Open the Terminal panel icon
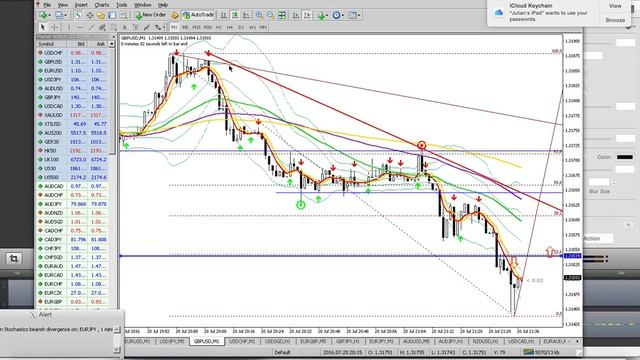This screenshot has width=640, height=360. (x=112, y=15)
